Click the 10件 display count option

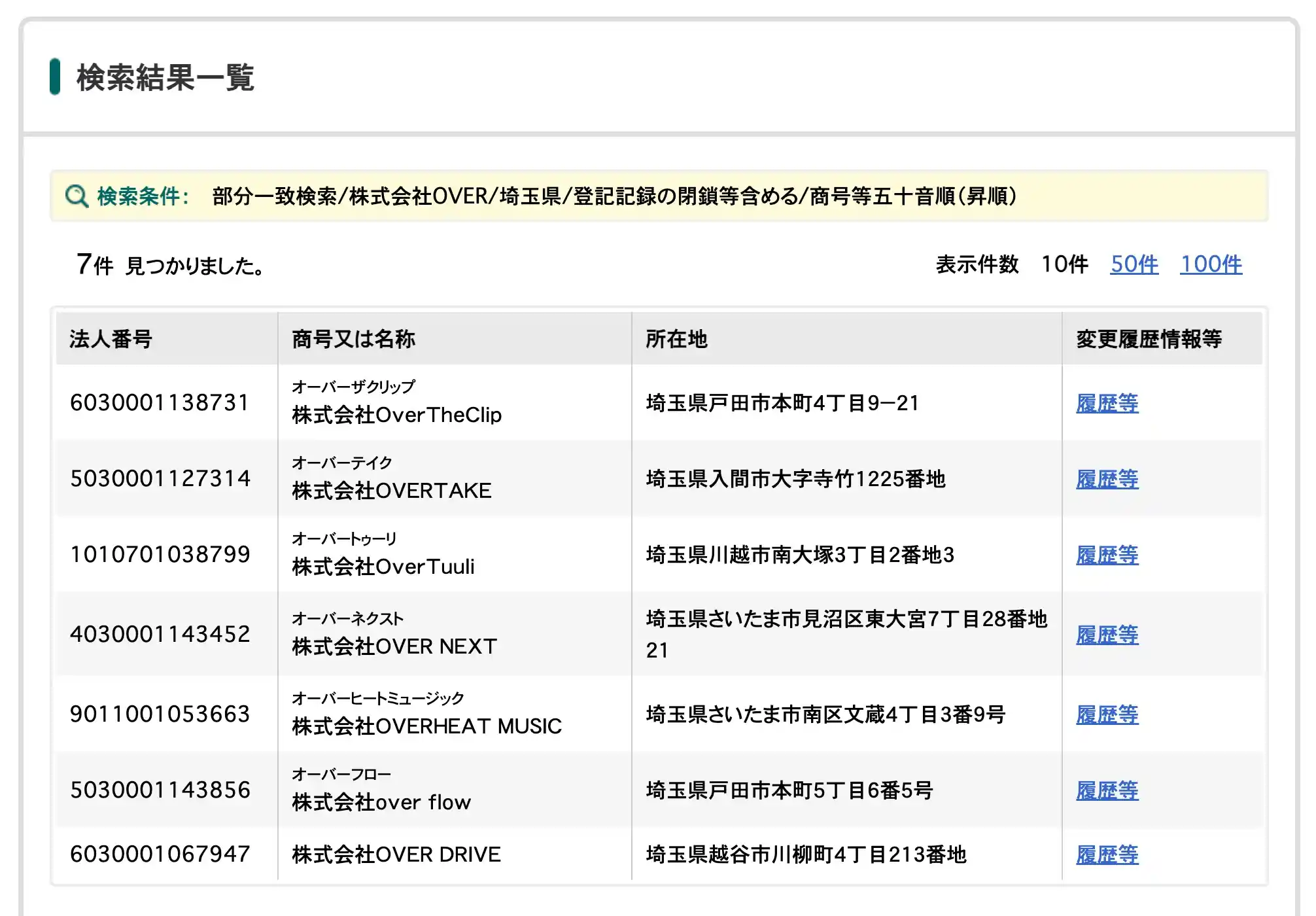tap(1064, 264)
